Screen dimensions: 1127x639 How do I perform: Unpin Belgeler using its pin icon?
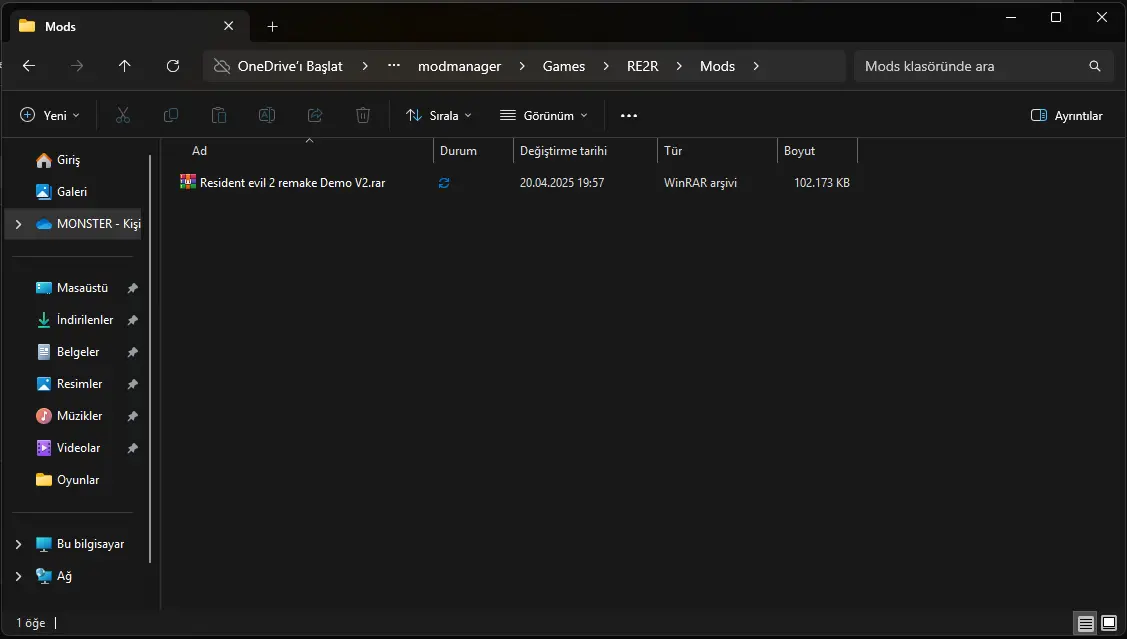(132, 351)
